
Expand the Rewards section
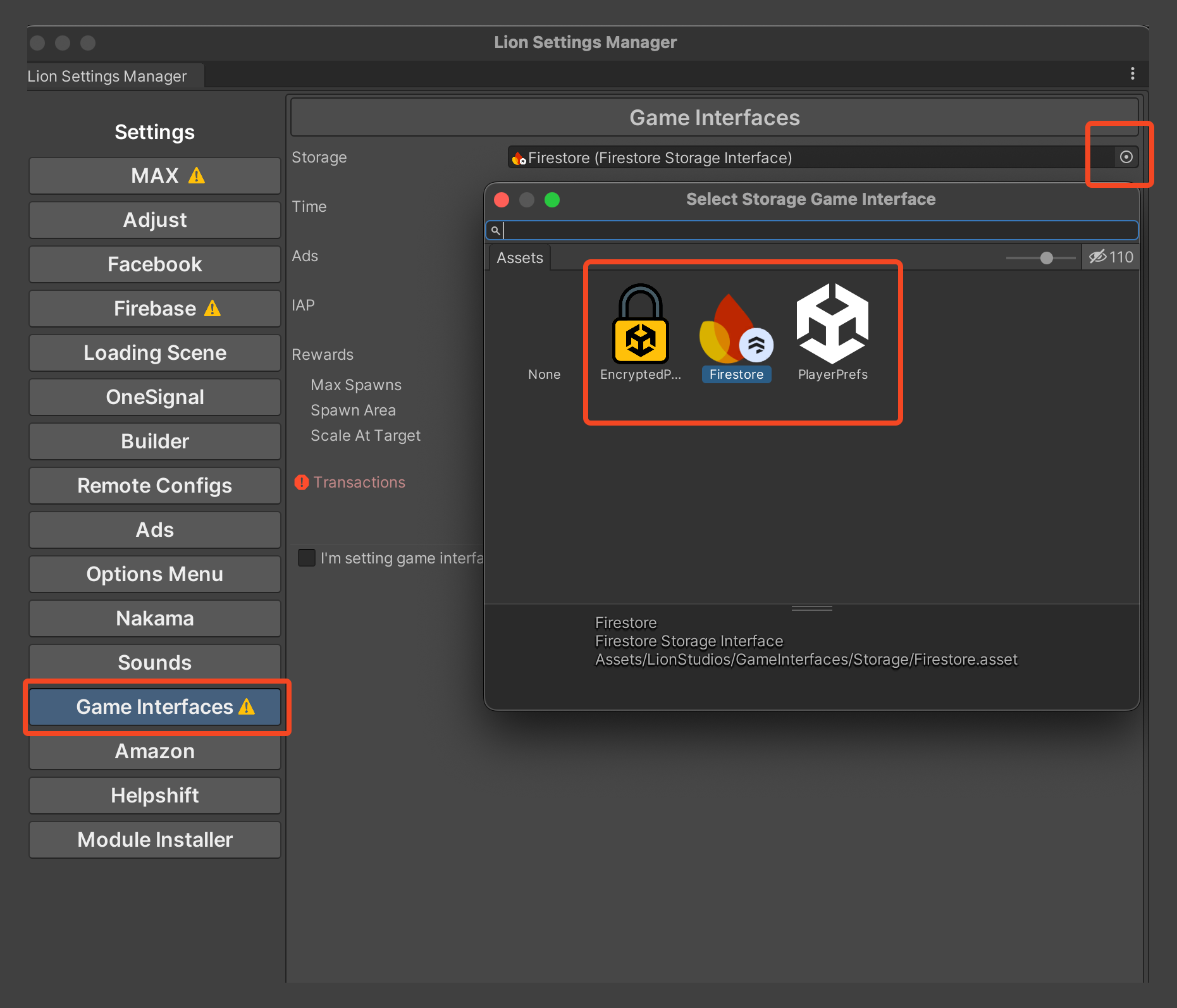(323, 355)
